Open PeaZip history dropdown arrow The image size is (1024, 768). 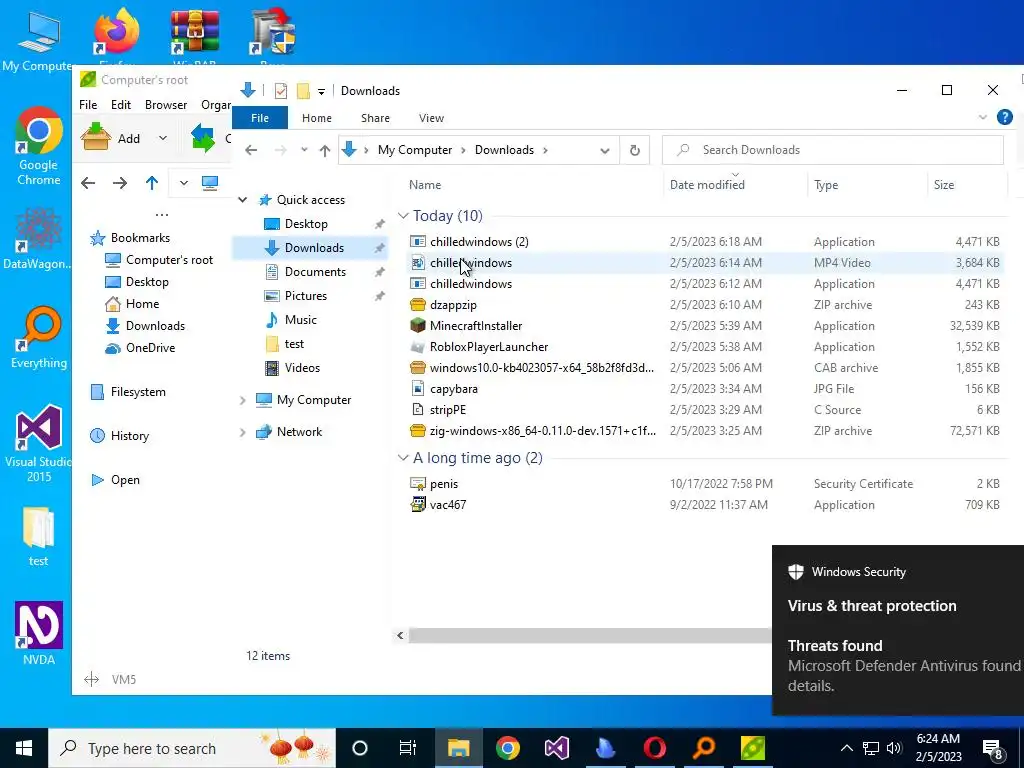point(184,184)
